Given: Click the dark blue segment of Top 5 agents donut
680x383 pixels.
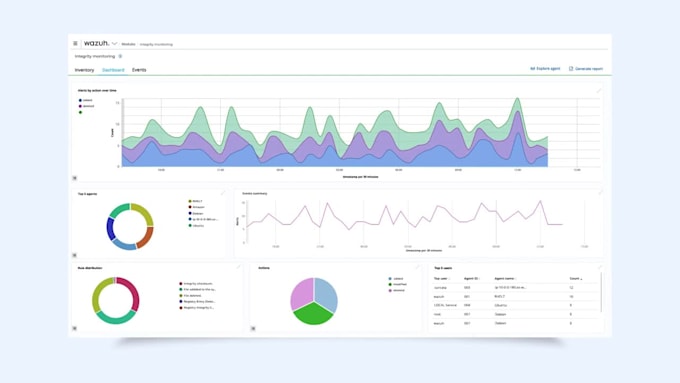Looking at the screenshot, I should (x=110, y=229).
